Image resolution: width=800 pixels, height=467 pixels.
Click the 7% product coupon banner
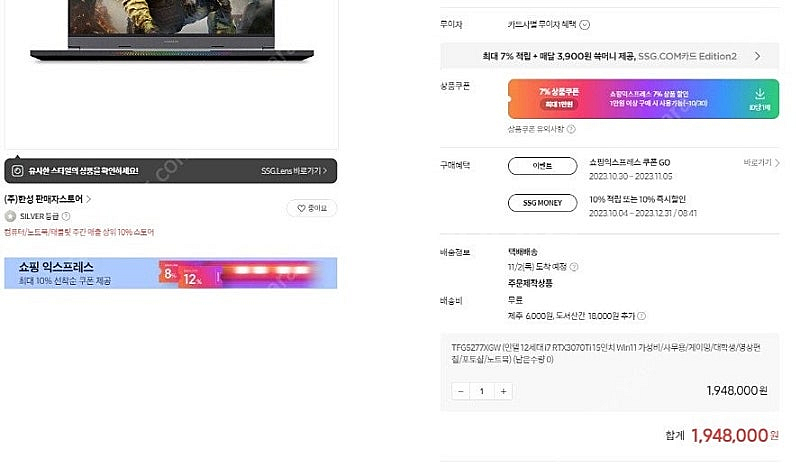[x=643, y=99]
